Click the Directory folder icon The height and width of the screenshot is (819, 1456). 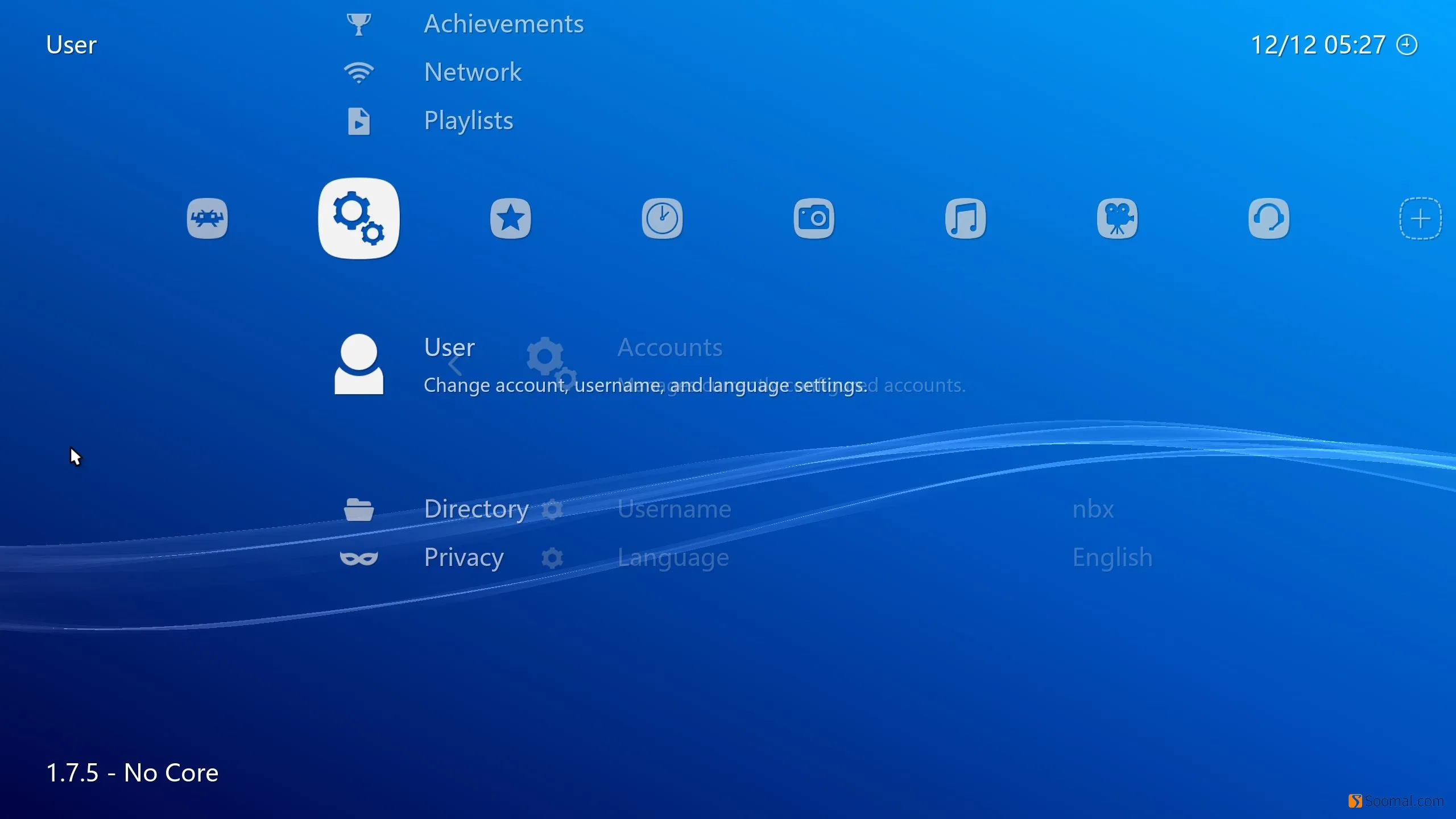(x=359, y=509)
